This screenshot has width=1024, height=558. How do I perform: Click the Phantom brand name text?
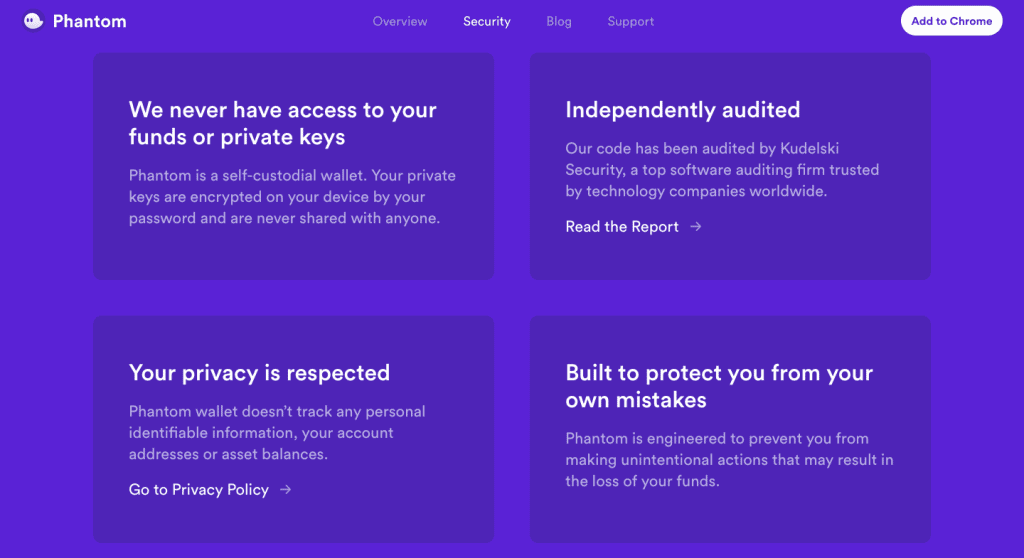click(89, 22)
